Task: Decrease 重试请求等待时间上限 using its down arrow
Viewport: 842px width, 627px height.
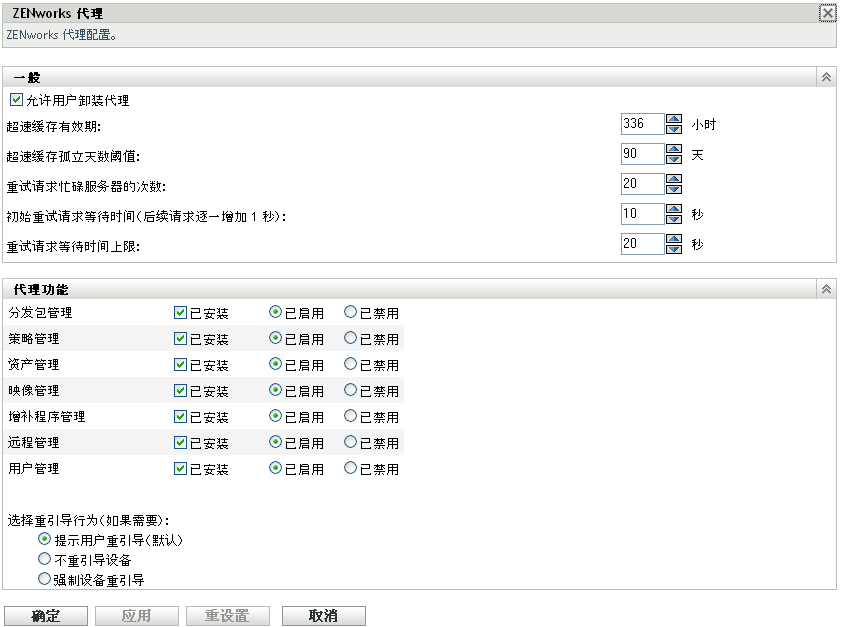Action: pyautogui.click(x=672, y=248)
